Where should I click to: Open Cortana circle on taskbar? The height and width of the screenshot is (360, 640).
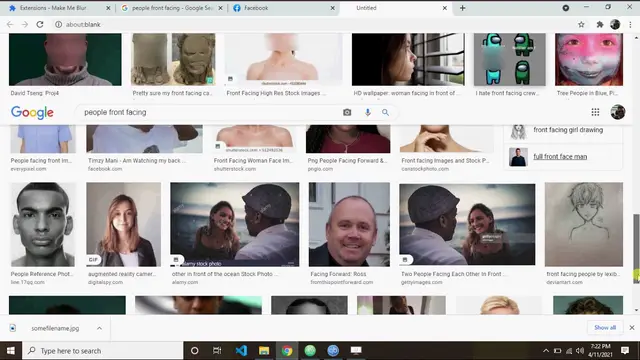194,351
